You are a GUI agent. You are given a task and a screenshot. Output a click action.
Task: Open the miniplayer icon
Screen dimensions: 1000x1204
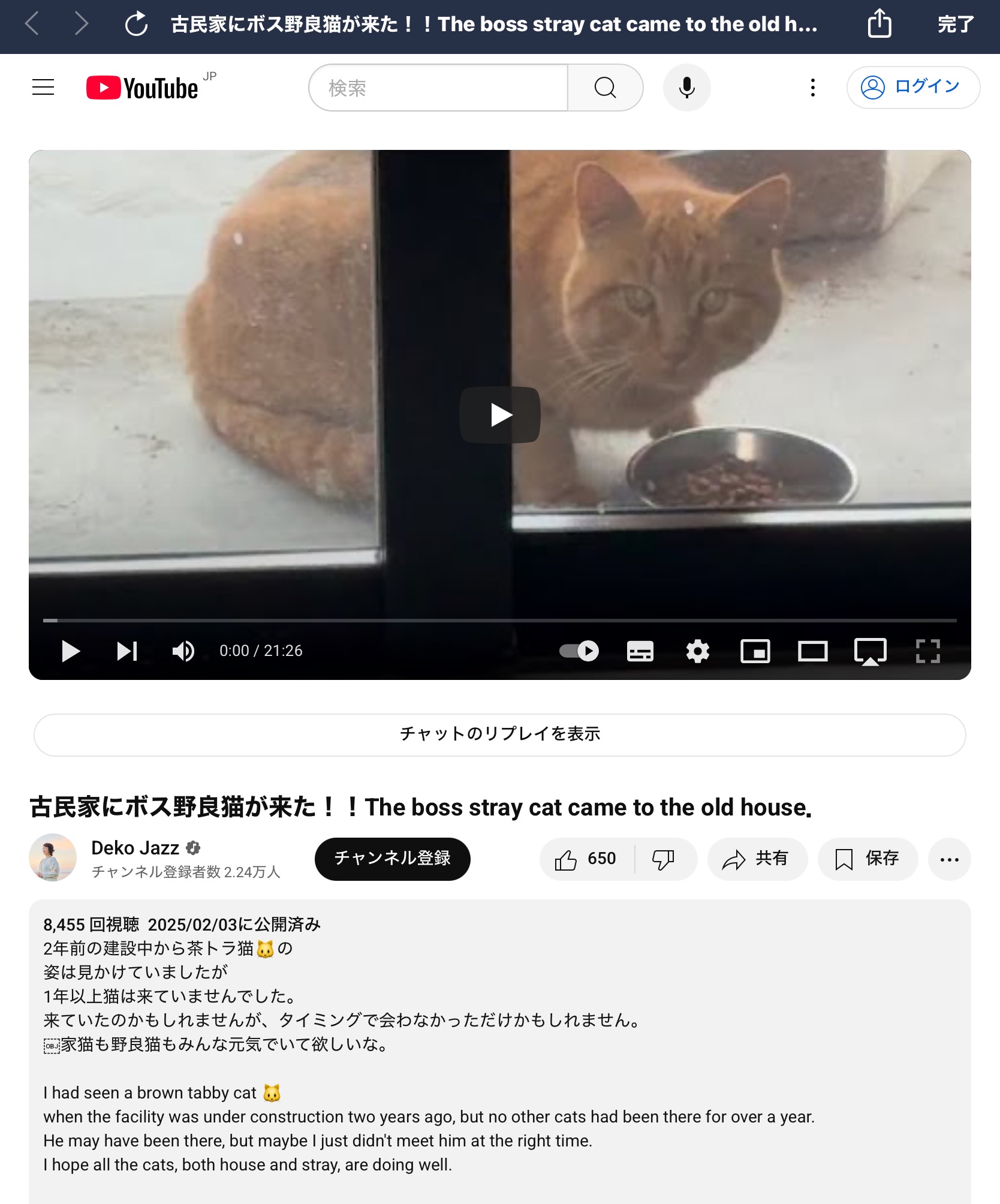pyautogui.click(x=755, y=651)
